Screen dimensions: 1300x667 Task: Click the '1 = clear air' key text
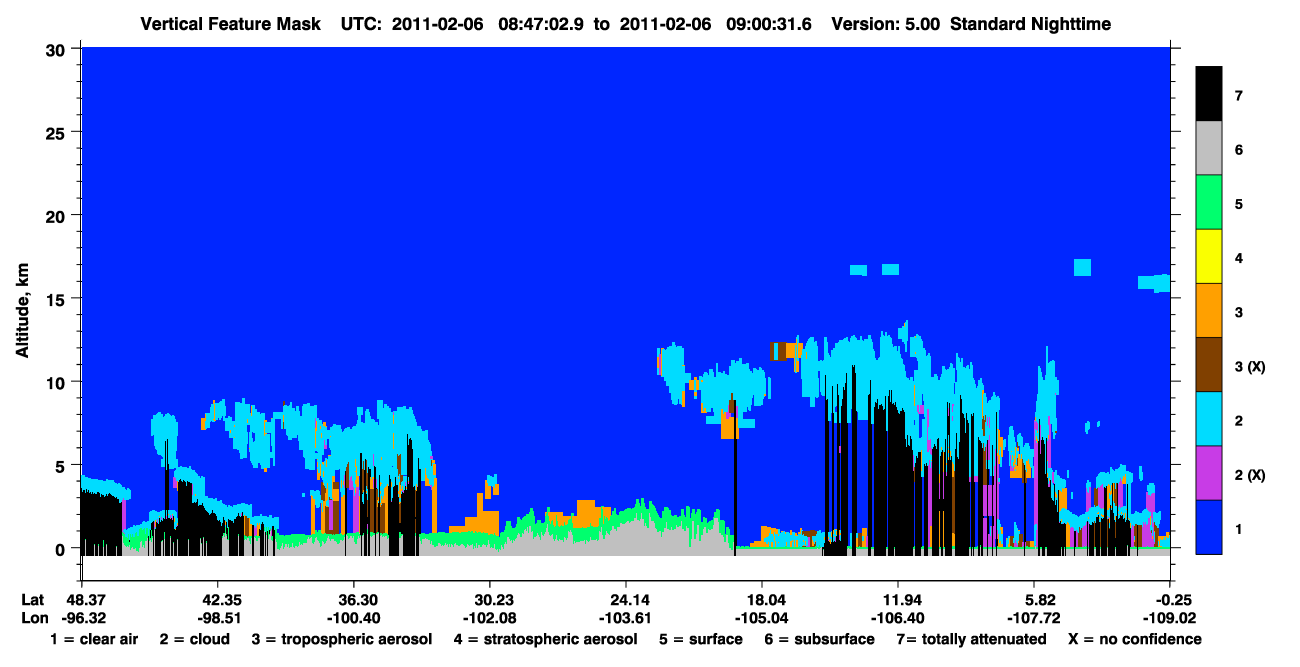point(94,639)
